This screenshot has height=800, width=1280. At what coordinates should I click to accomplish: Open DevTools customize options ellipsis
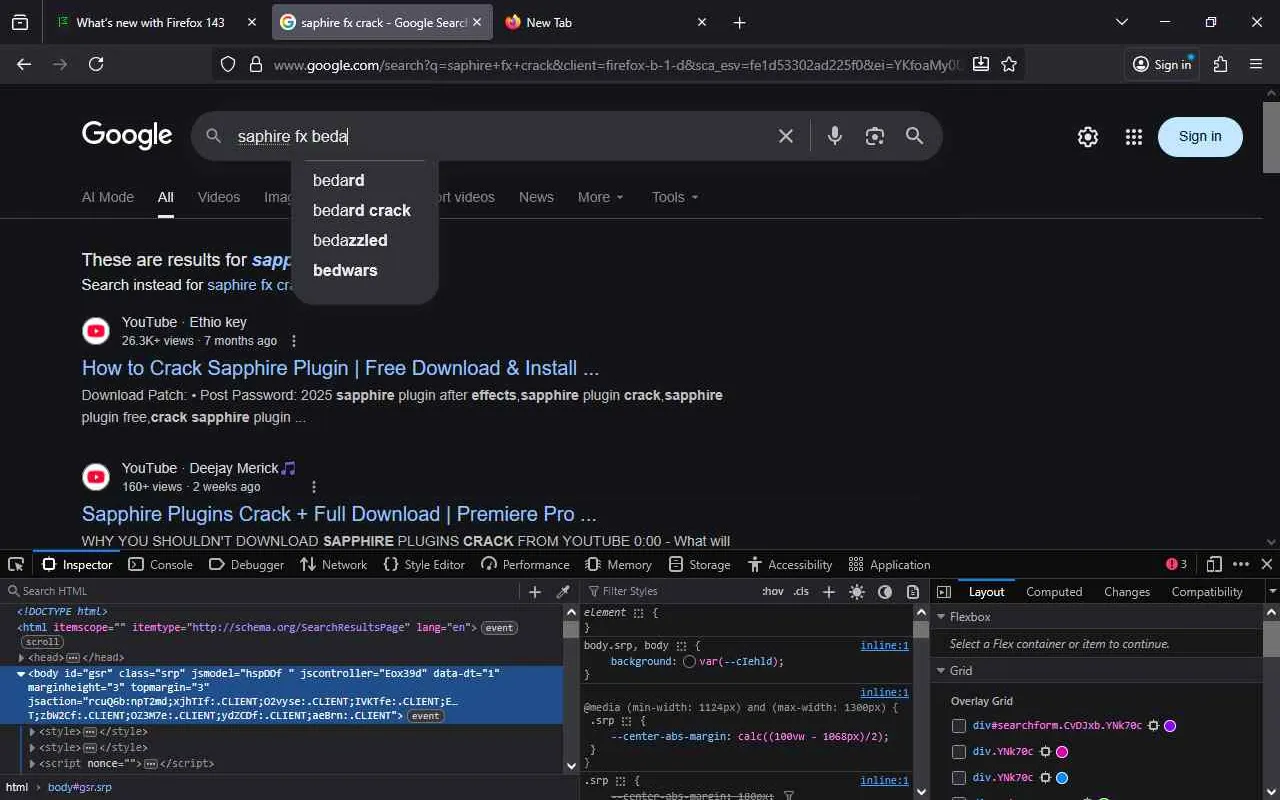click(x=1241, y=564)
